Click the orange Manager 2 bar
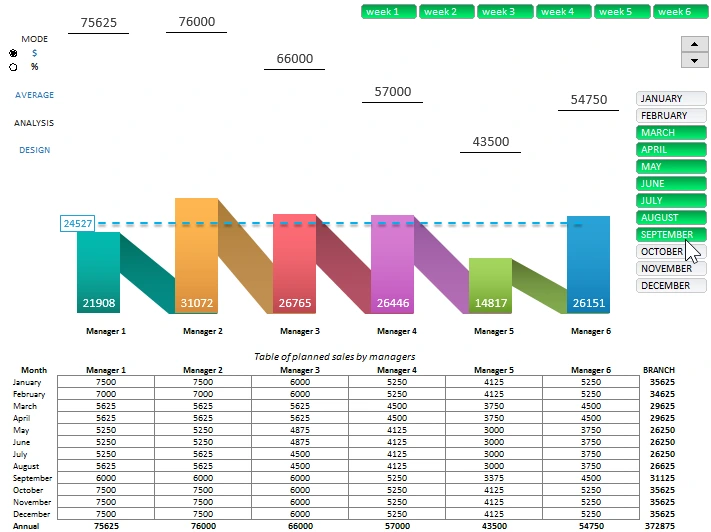 click(196, 255)
